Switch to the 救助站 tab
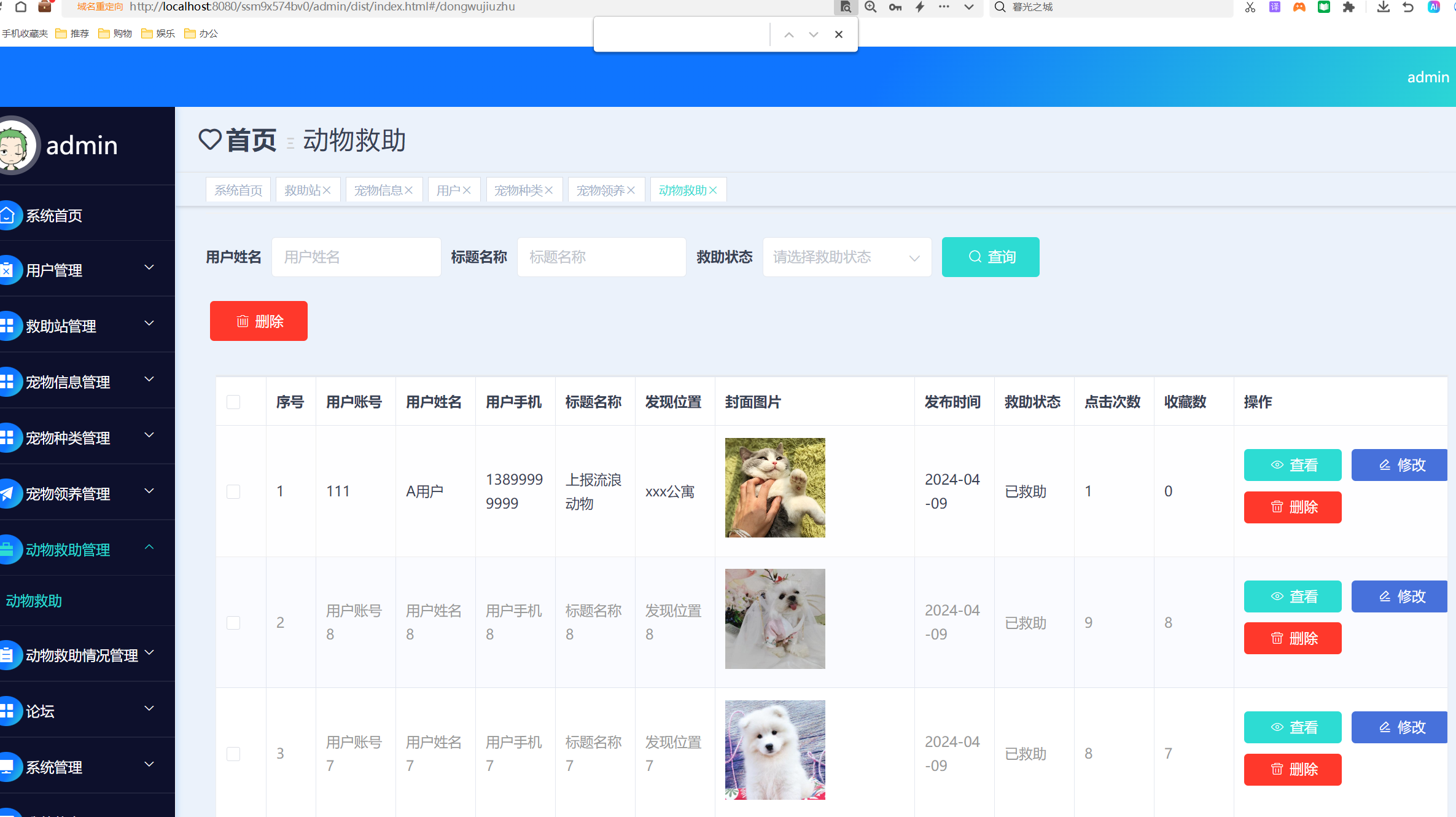 point(303,189)
